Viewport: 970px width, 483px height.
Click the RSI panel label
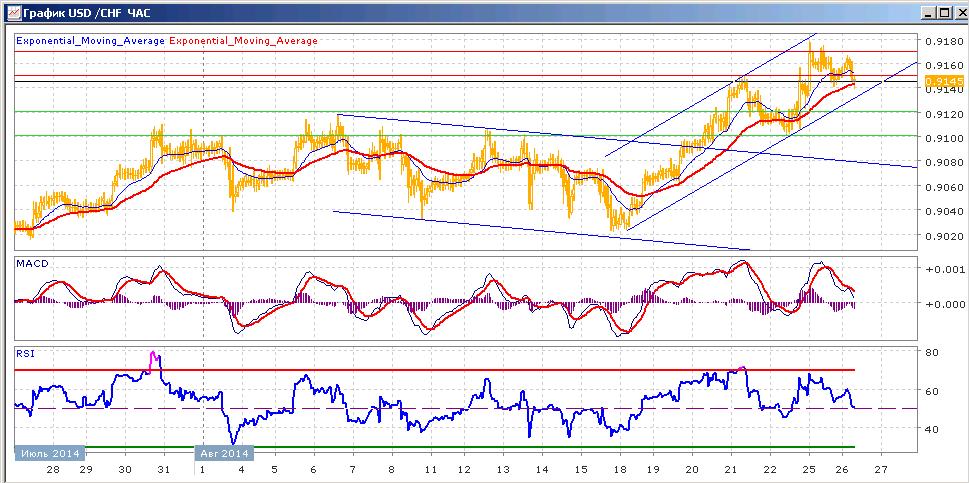(x=25, y=354)
